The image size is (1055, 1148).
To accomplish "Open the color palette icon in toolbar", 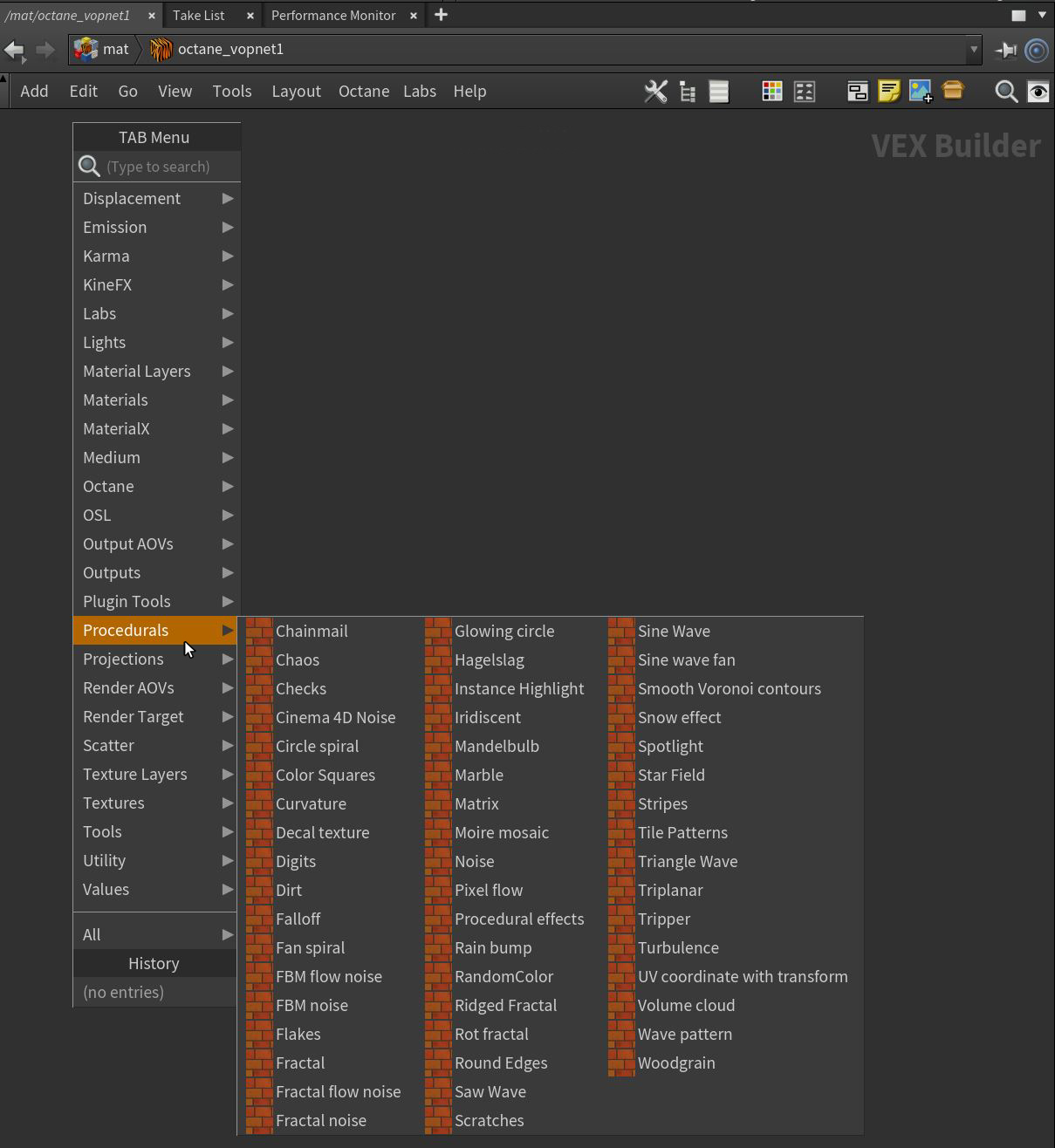I will pos(771,92).
